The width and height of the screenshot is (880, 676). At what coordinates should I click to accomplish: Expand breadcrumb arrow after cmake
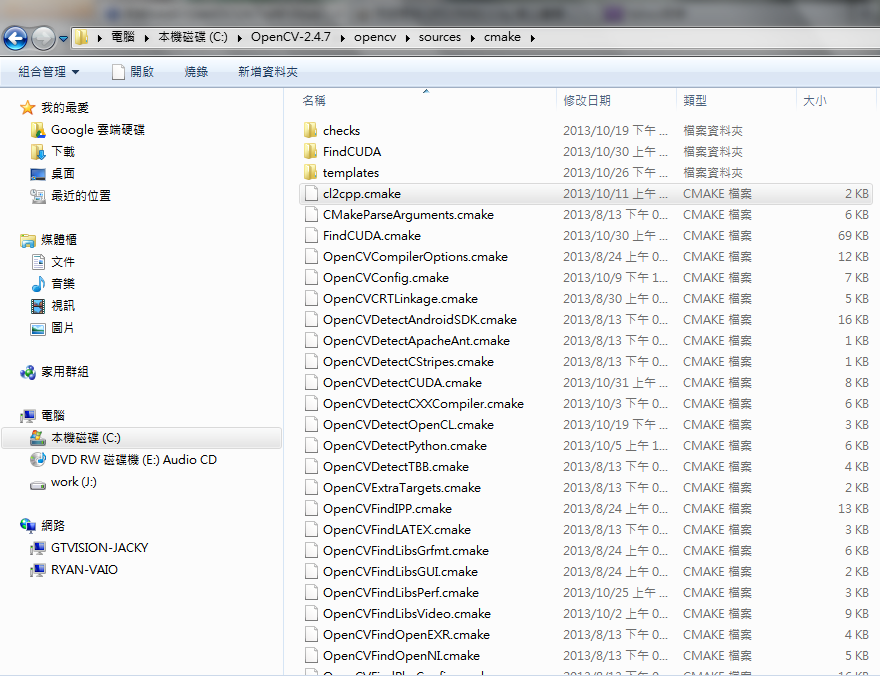point(533,38)
